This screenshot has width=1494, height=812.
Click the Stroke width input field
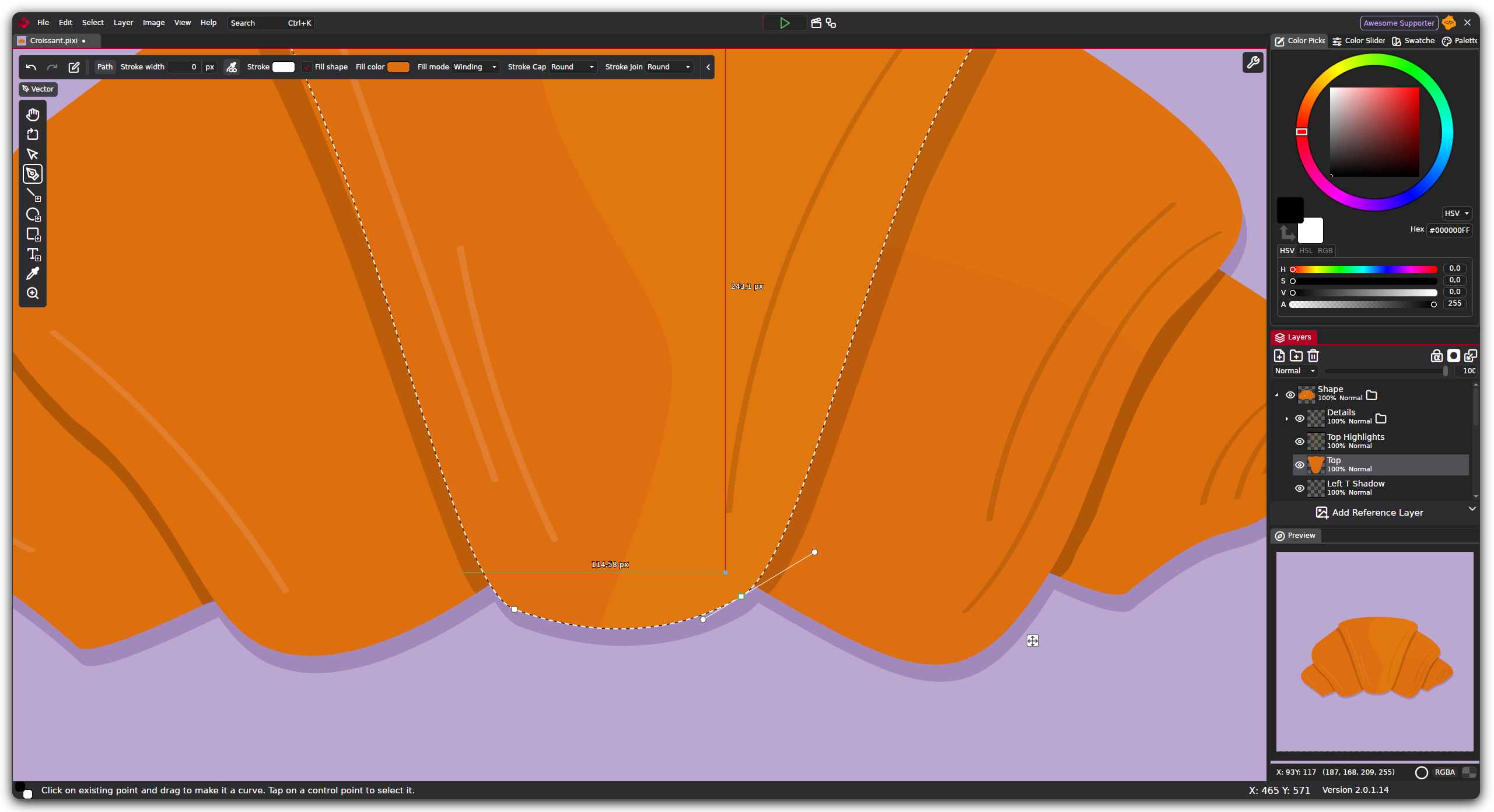pos(184,67)
